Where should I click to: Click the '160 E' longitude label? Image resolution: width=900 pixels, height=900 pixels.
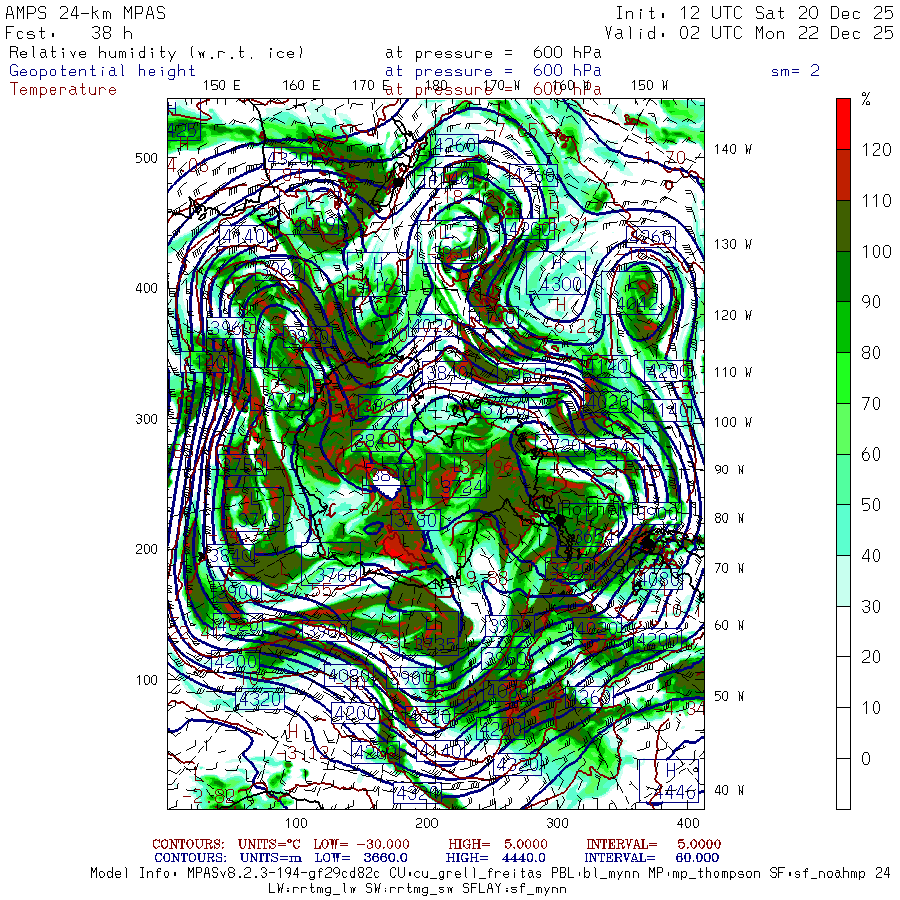301,86
